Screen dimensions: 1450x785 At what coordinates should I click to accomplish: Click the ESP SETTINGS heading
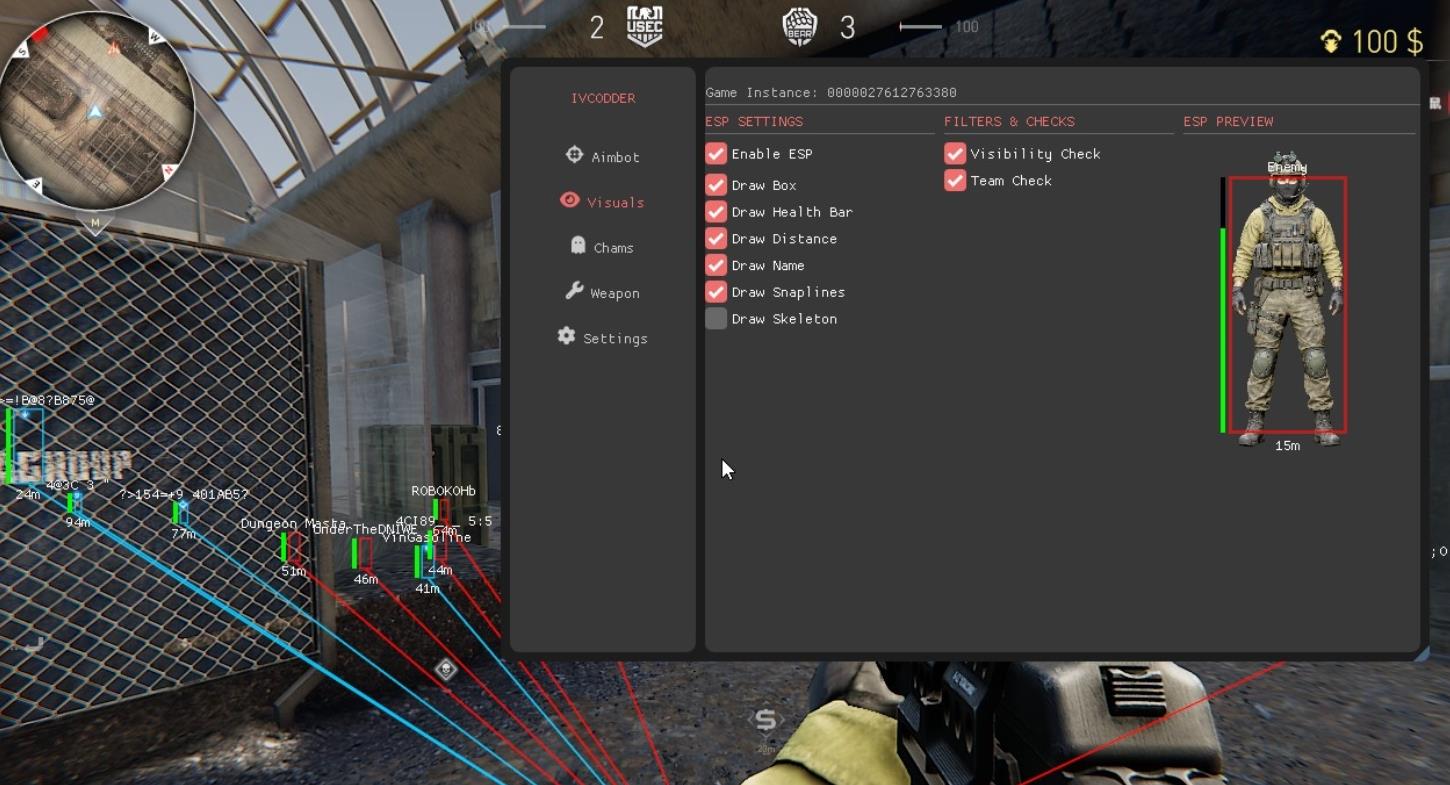coord(754,121)
